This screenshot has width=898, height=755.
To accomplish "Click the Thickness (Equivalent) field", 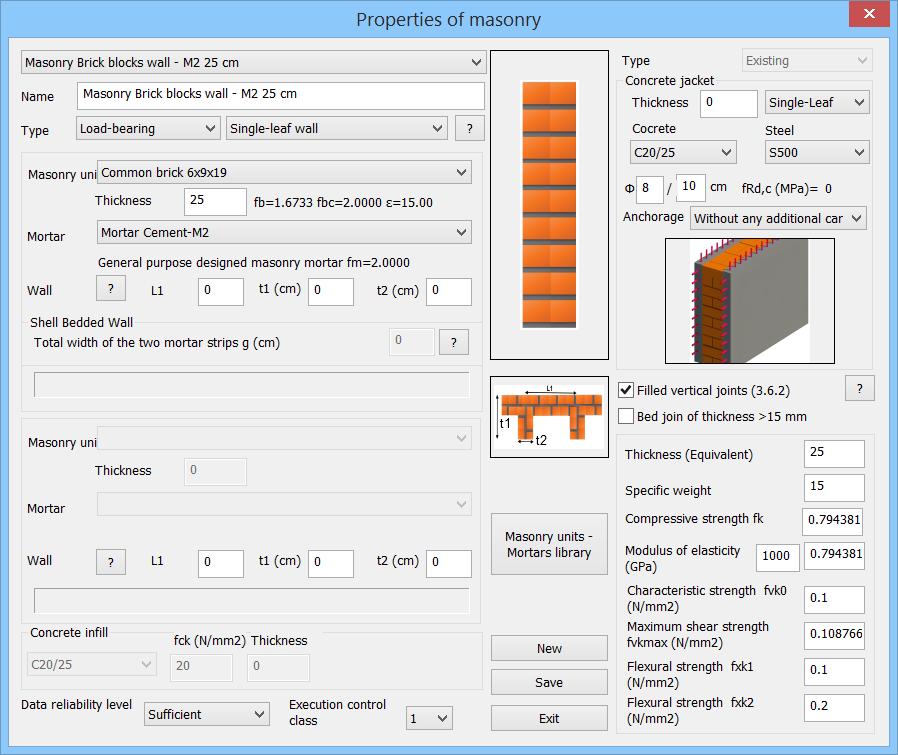I will pos(834,454).
